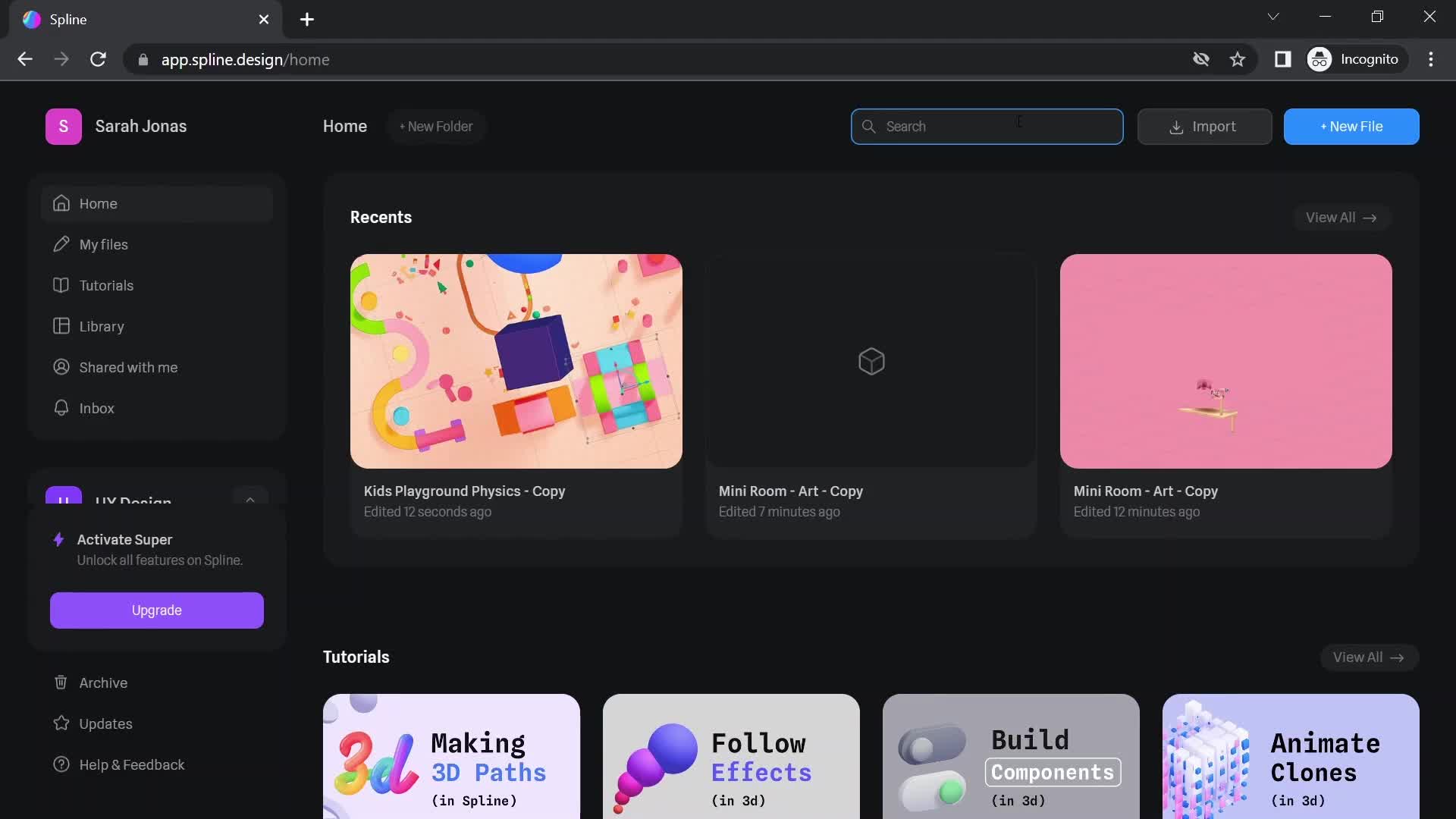View all Tutorials

coord(1369,657)
